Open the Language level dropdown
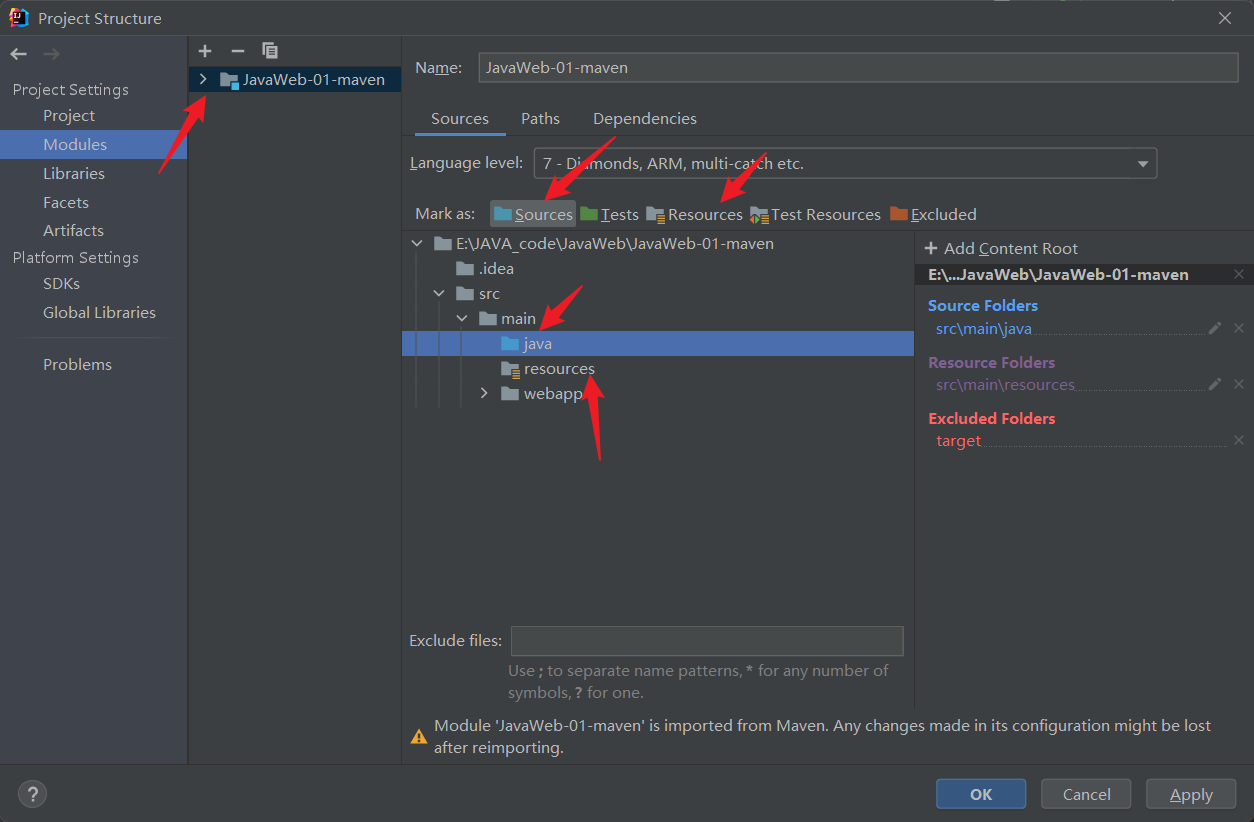 click(x=845, y=163)
